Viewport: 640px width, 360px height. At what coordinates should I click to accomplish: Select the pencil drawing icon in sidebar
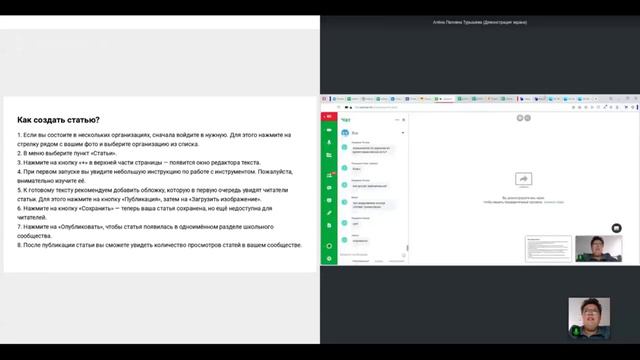[x=329, y=213]
